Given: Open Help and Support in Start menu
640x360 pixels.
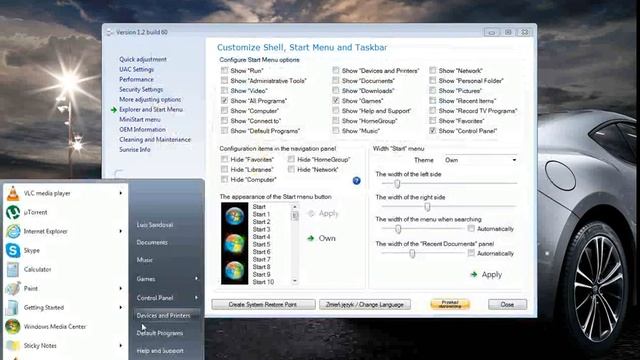Looking at the screenshot, I should pos(160,351).
